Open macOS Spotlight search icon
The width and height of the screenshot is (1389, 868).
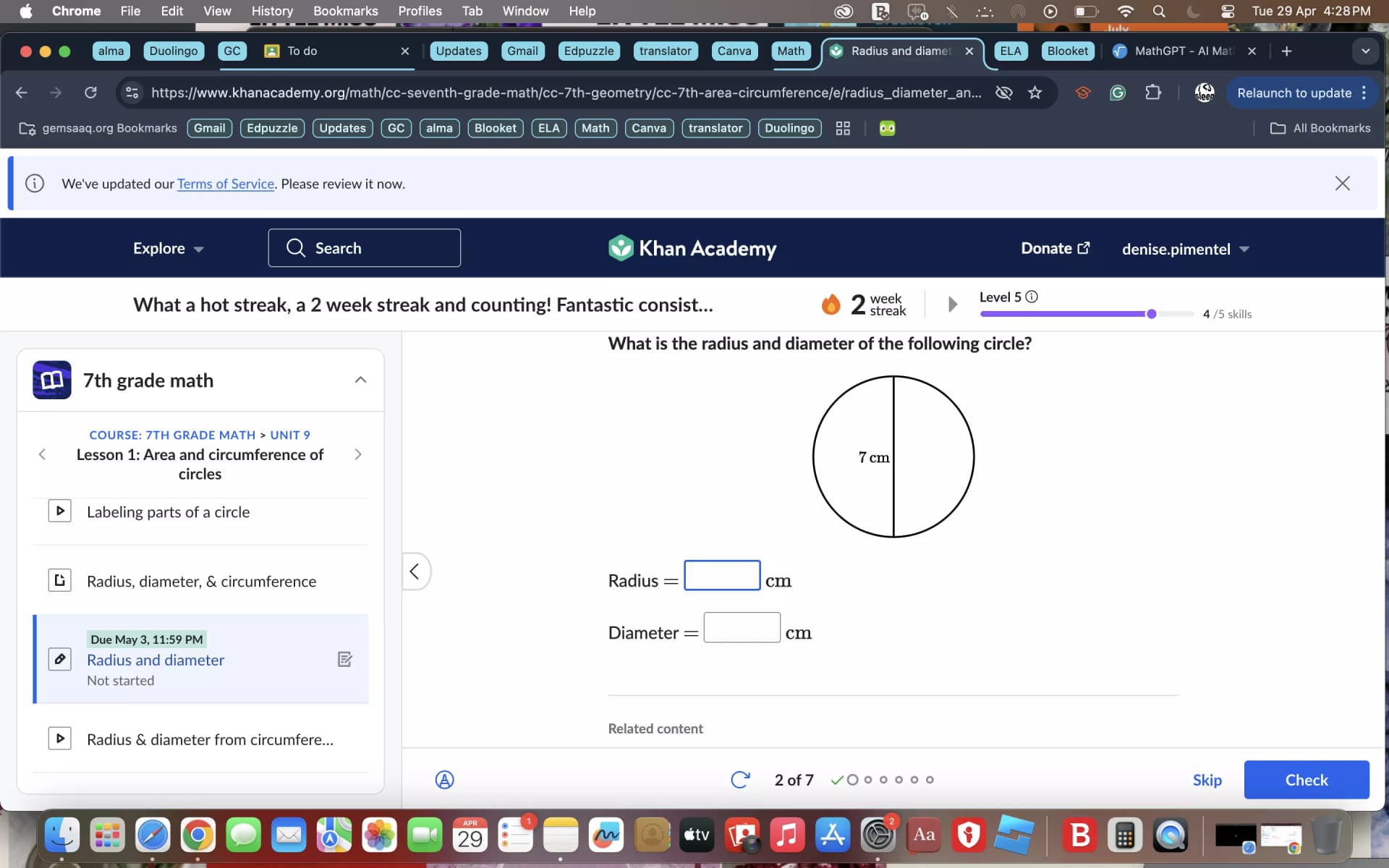[x=1159, y=11]
